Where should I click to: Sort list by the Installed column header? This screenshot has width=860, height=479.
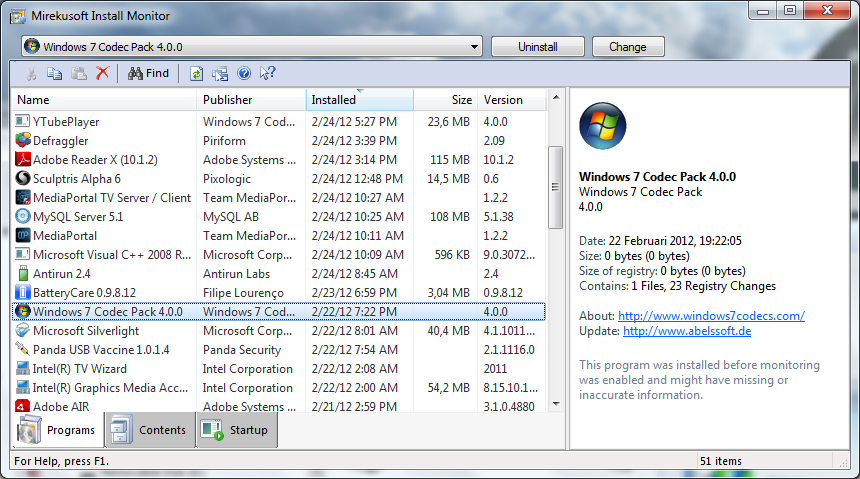coord(359,100)
